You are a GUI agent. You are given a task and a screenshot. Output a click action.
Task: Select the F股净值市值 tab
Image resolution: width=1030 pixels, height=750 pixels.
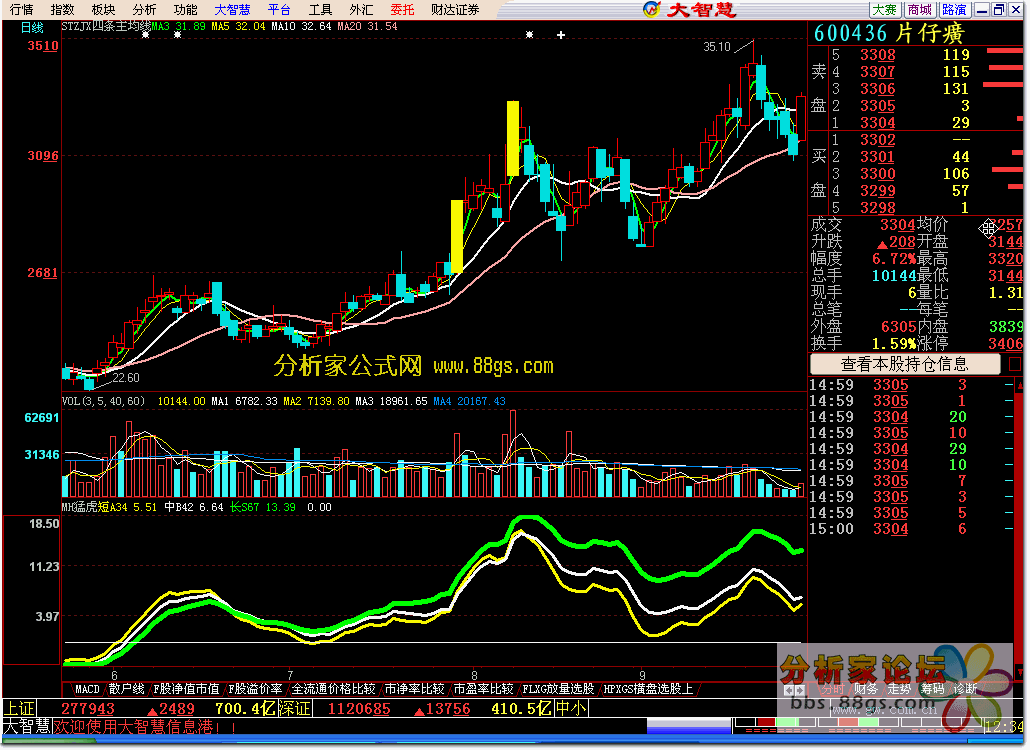click(x=186, y=688)
